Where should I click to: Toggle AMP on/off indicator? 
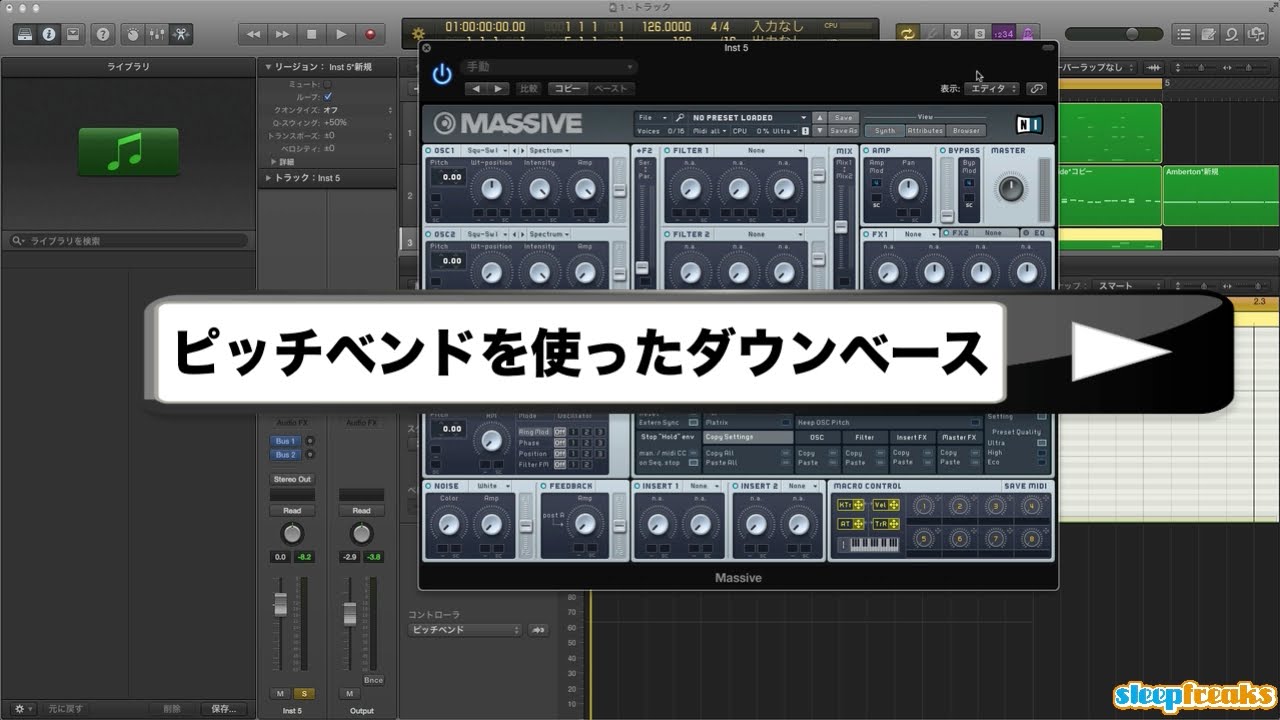coord(867,150)
